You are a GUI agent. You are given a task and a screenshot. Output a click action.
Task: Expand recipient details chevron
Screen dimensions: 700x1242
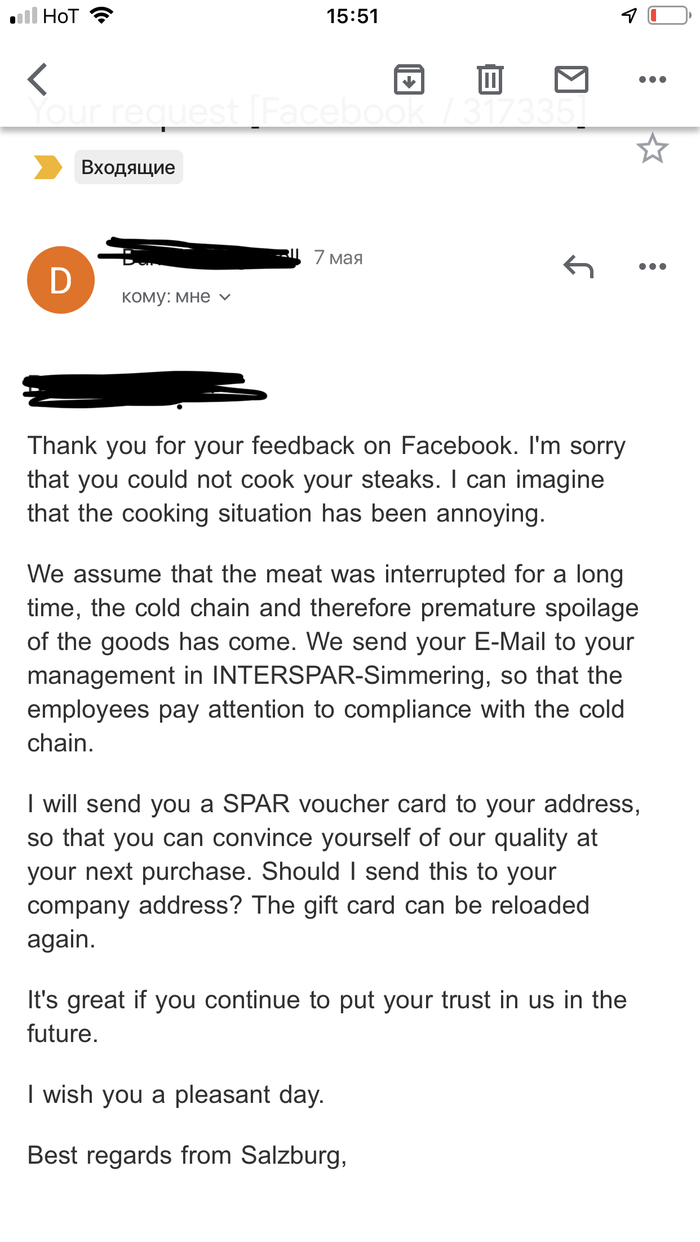[225, 297]
